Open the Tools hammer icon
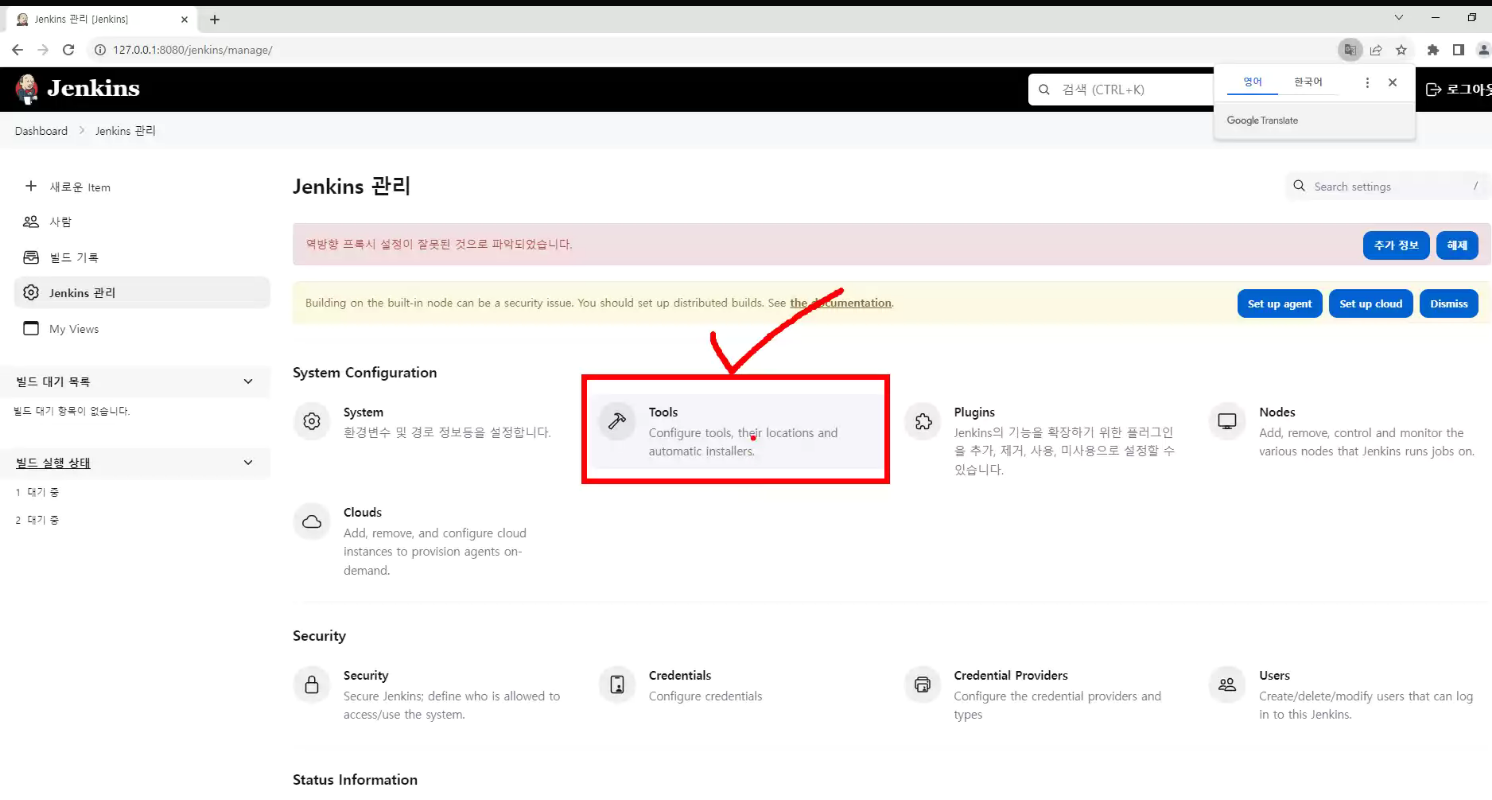The image size is (1492, 800). tap(617, 422)
